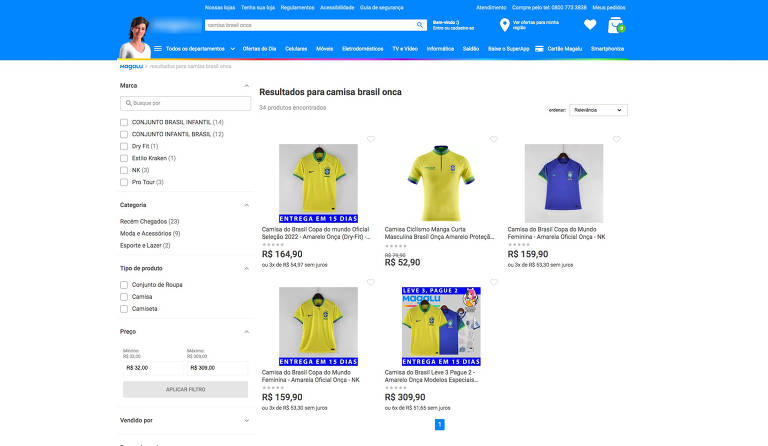This screenshot has width=768, height=446.
Task: Open the blue Feminina shirt thumbnail
Action: pyautogui.click(x=564, y=183)
